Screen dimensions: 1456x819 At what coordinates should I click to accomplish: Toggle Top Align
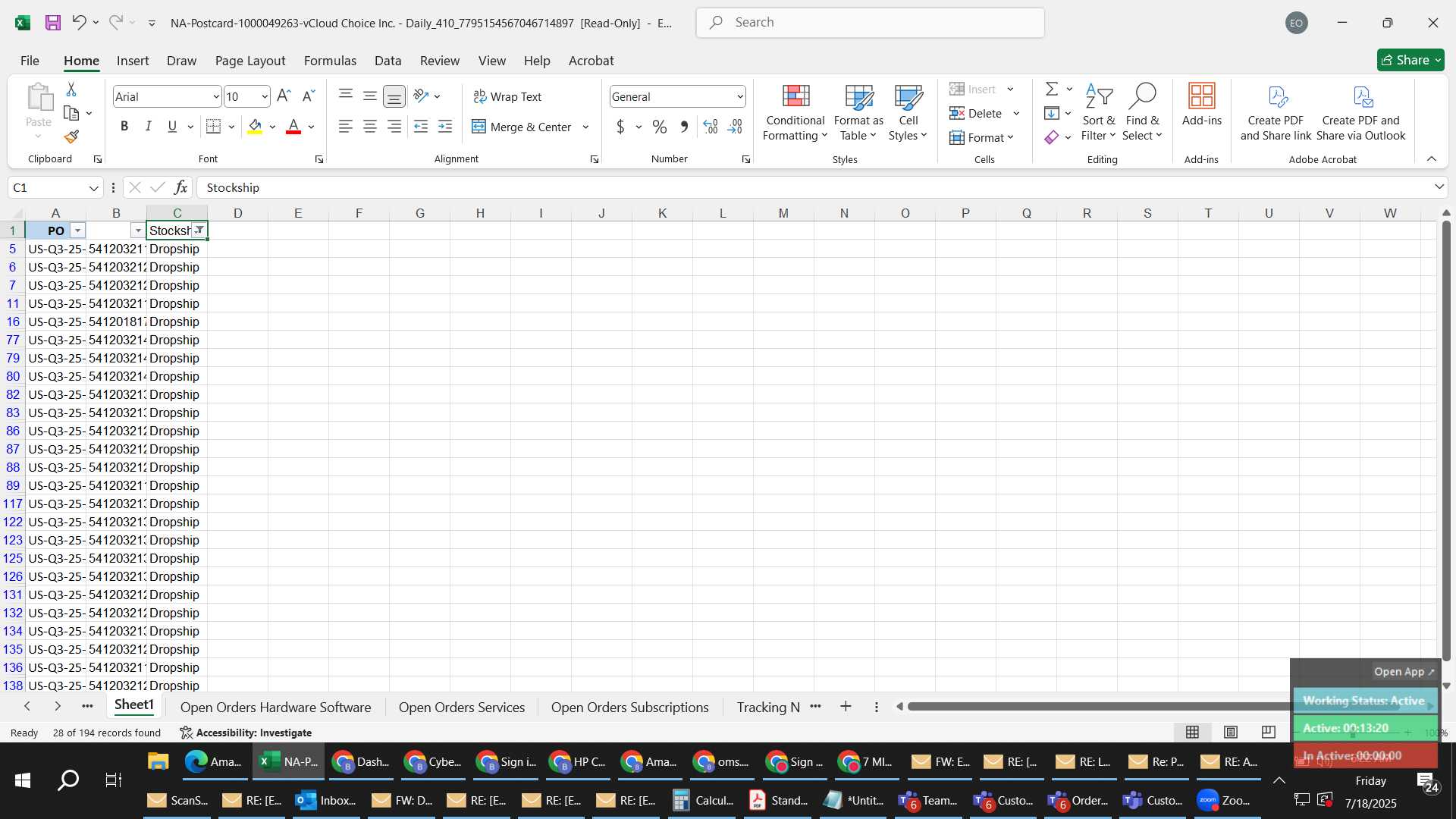(x=346, y=96)
